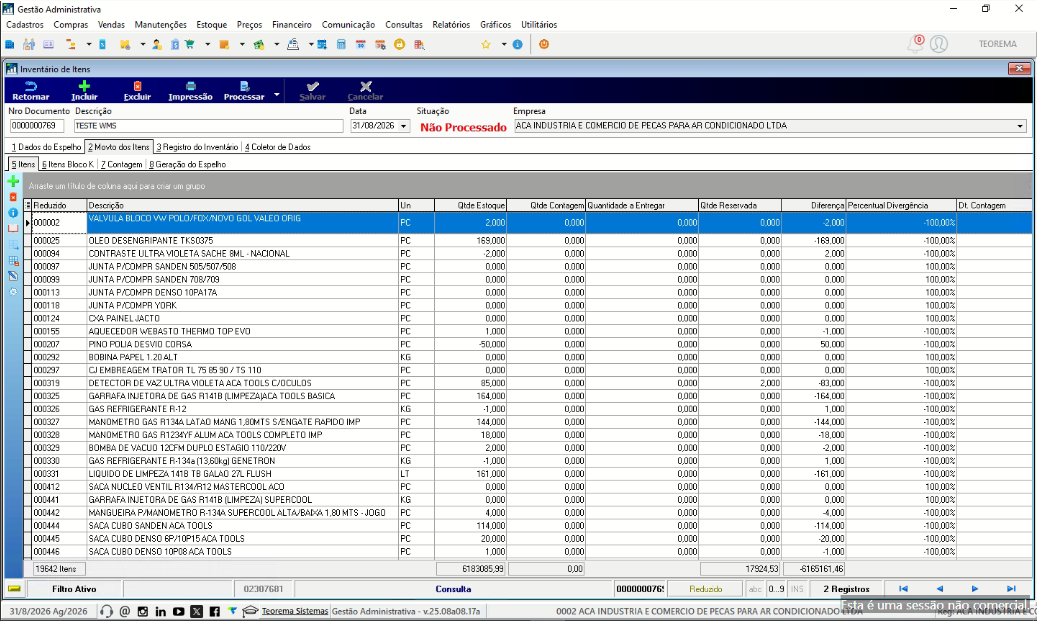
Task: Select the OLEO DESENGRIPANTE TKS0375 row
Action: (528, 241)
